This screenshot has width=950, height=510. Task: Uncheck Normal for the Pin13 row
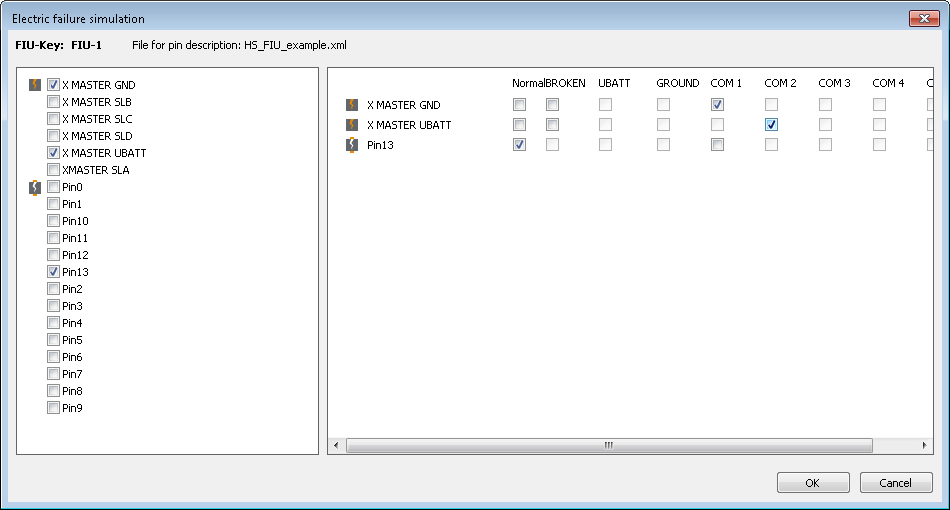pos(519,145)
